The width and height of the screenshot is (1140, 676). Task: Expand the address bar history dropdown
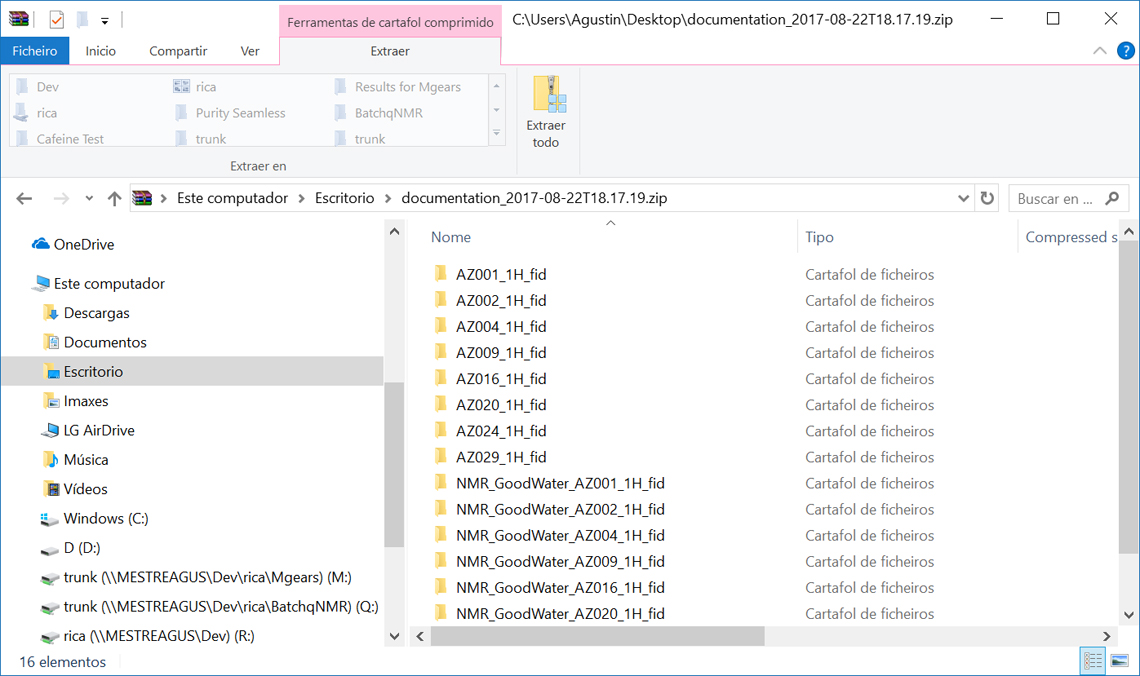click(x=964, y=198)
